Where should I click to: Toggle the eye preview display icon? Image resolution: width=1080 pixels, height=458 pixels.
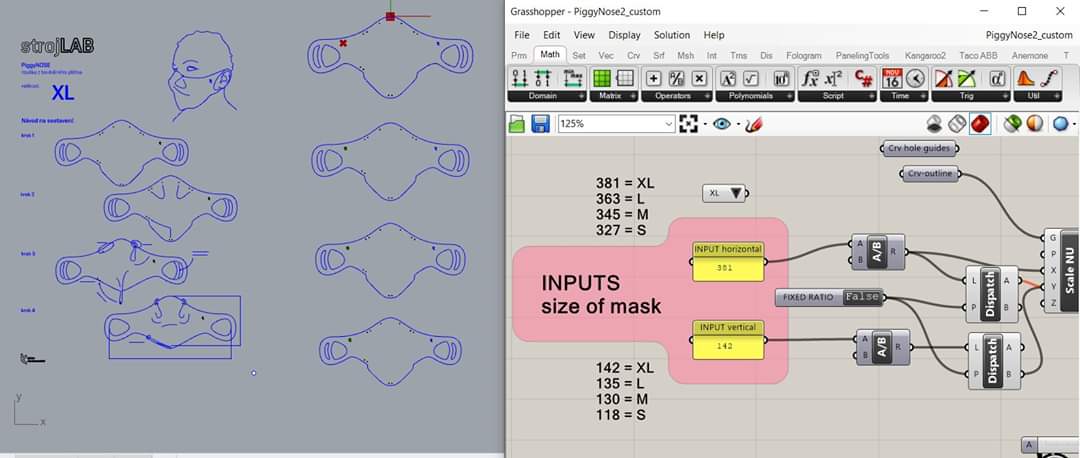coord(722,124)
